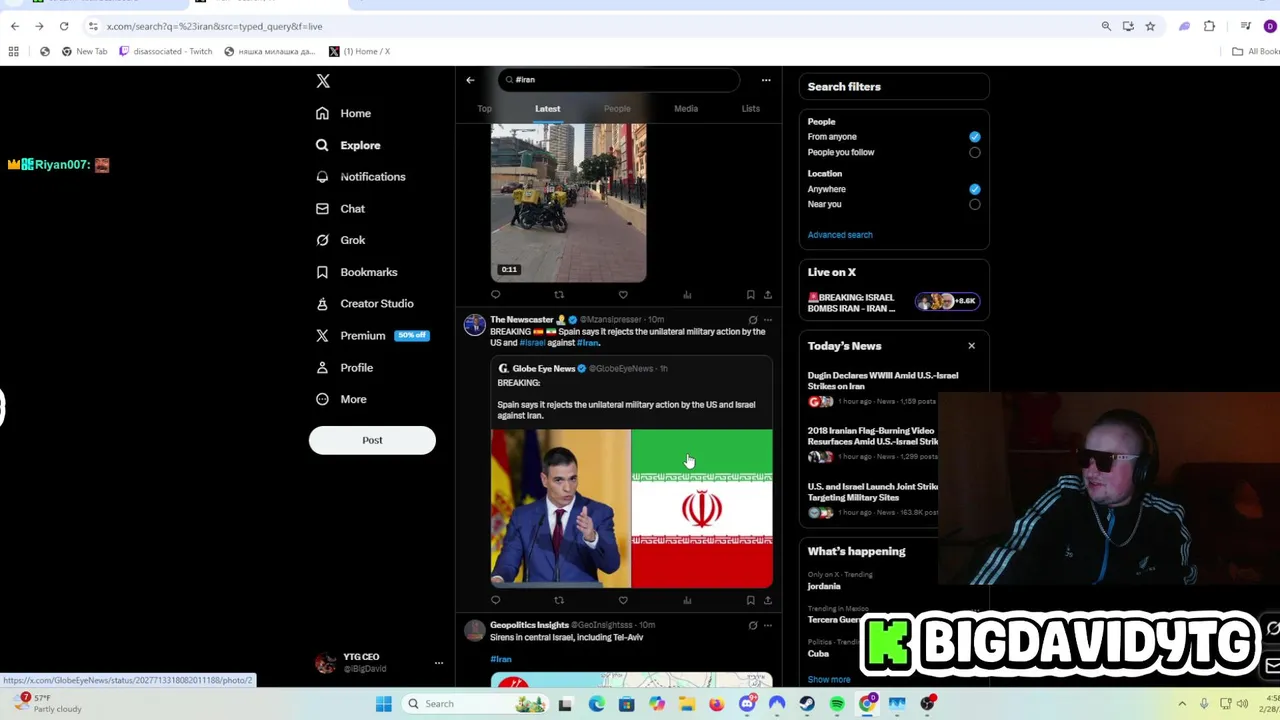Image resolution: width=1280 pixels, height=720 pixels.
Task: Switch to the Top tab
Action: pos(484,109)
